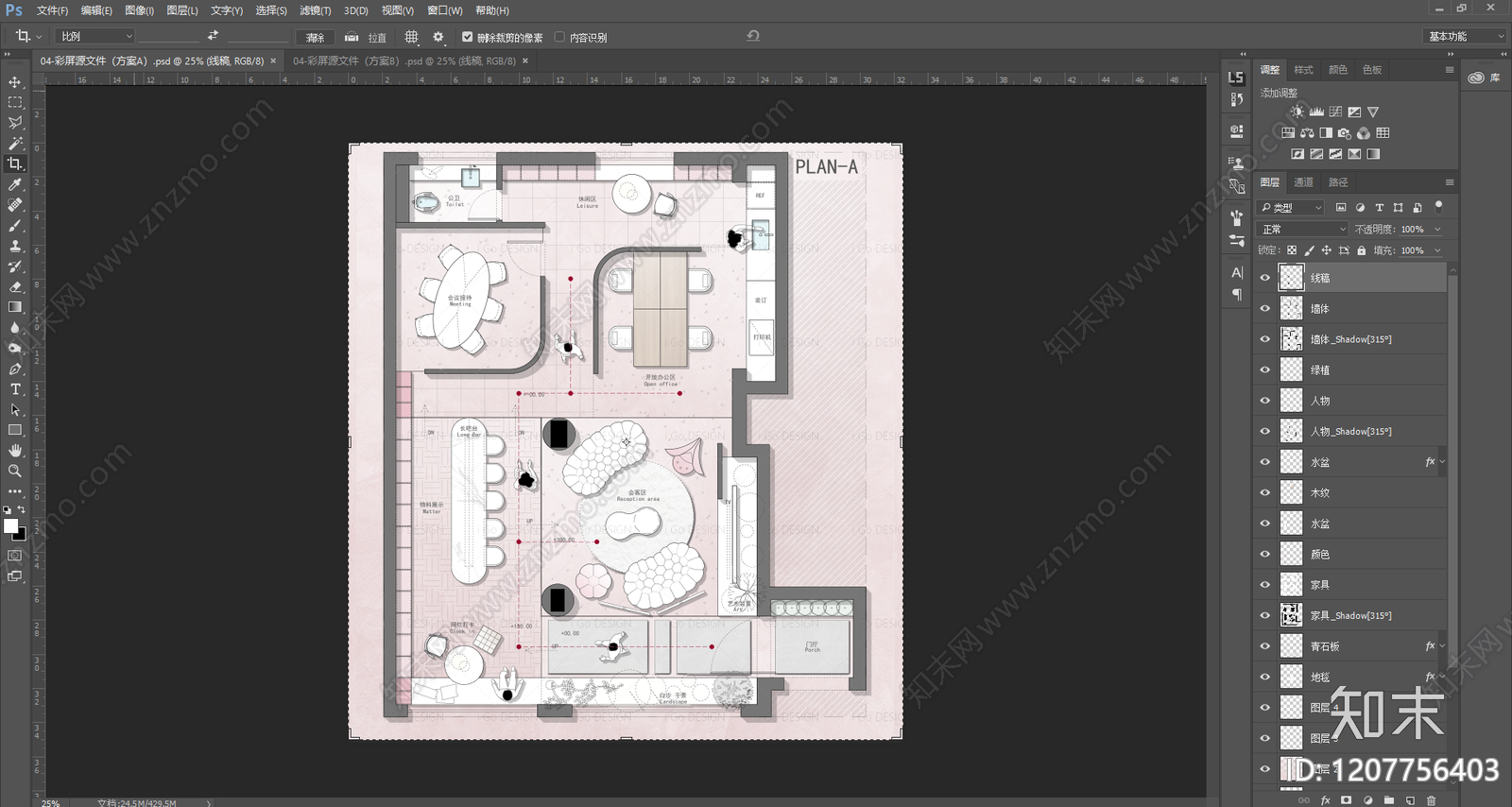Open the opacity 100% slider arrow
The width and height of the screenshot is (1512, 807).
(x=1438, y=230)
